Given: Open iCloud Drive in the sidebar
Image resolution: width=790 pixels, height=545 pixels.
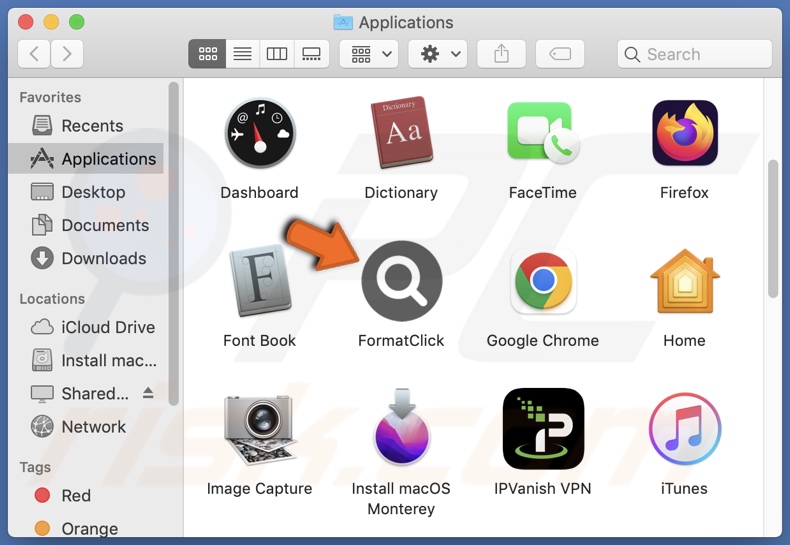Looking at the screenshot, I should [x=86, y=327].
